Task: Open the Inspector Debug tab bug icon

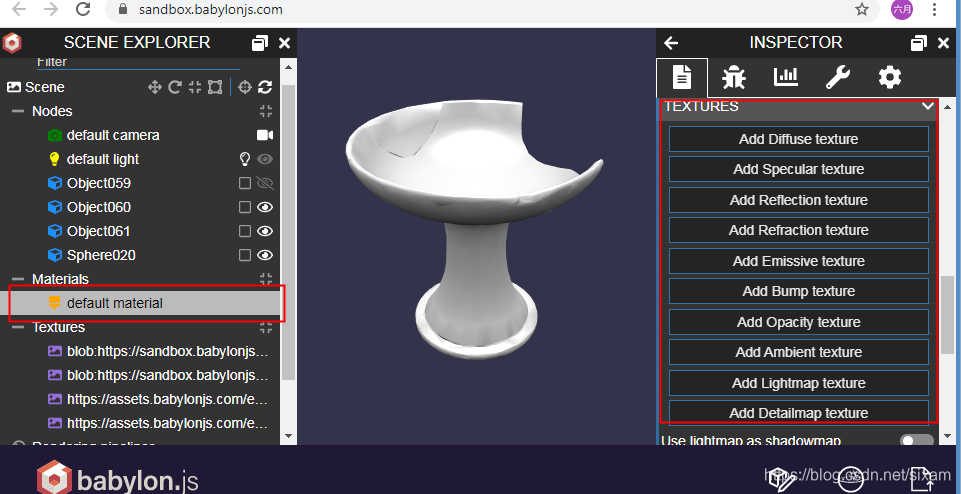Action: point(734,77)
